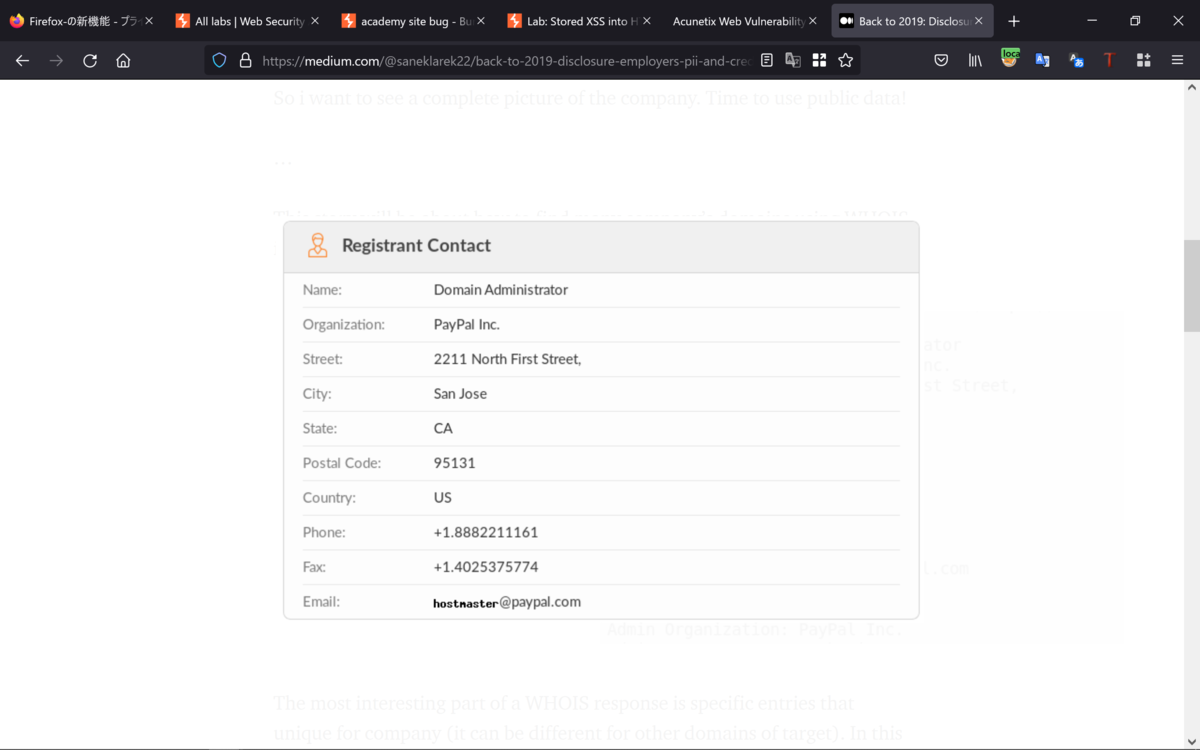The image size is (1200, 750).
Task: Open the Firefox home page
Action: click(123, 61)
